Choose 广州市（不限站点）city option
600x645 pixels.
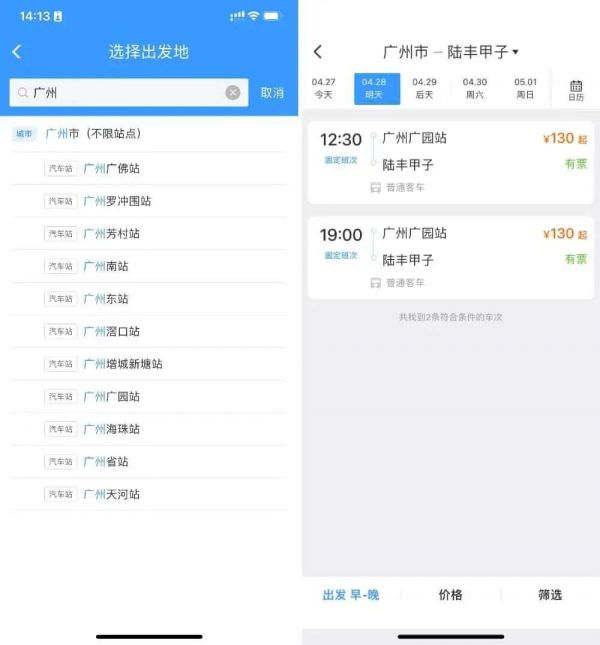pos(149,134)
